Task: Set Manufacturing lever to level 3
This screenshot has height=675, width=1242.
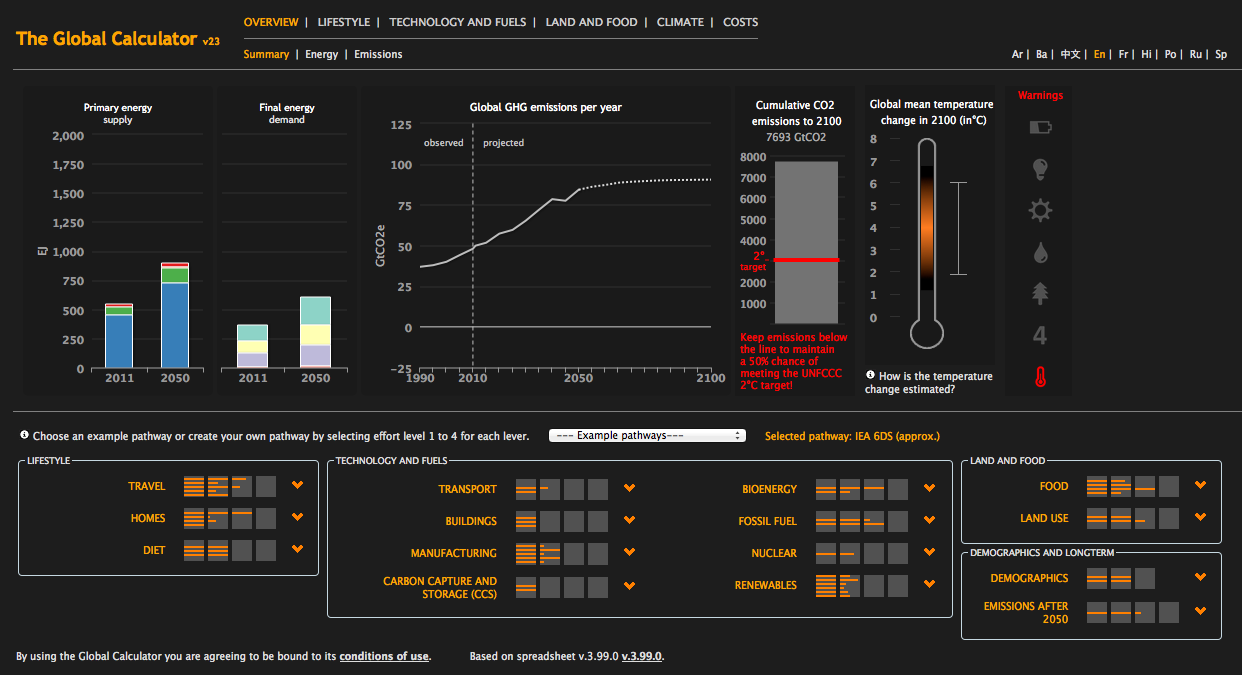Action: [574, 554]
